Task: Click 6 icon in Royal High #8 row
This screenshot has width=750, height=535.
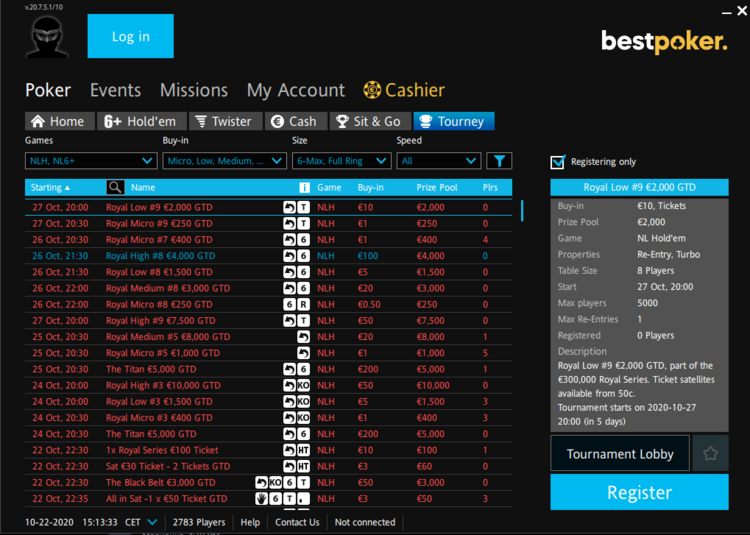Action: click(x=303, y=256)
